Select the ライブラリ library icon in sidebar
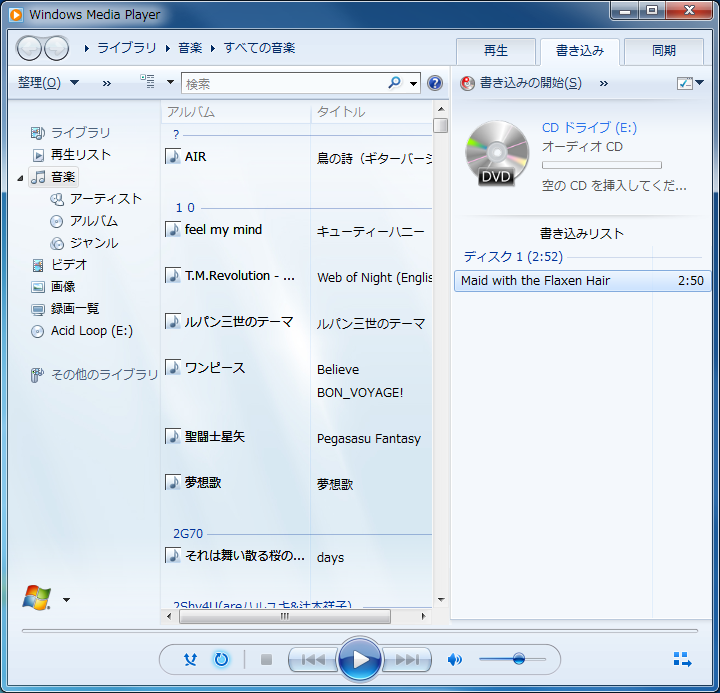 [x=38, y=133]
